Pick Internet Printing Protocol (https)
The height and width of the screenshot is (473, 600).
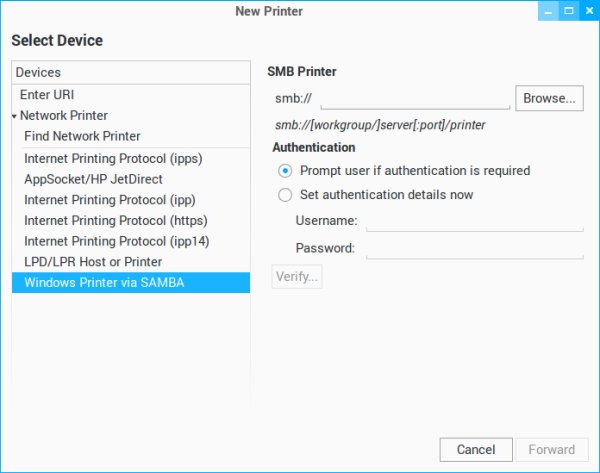[x=116, y=220]
